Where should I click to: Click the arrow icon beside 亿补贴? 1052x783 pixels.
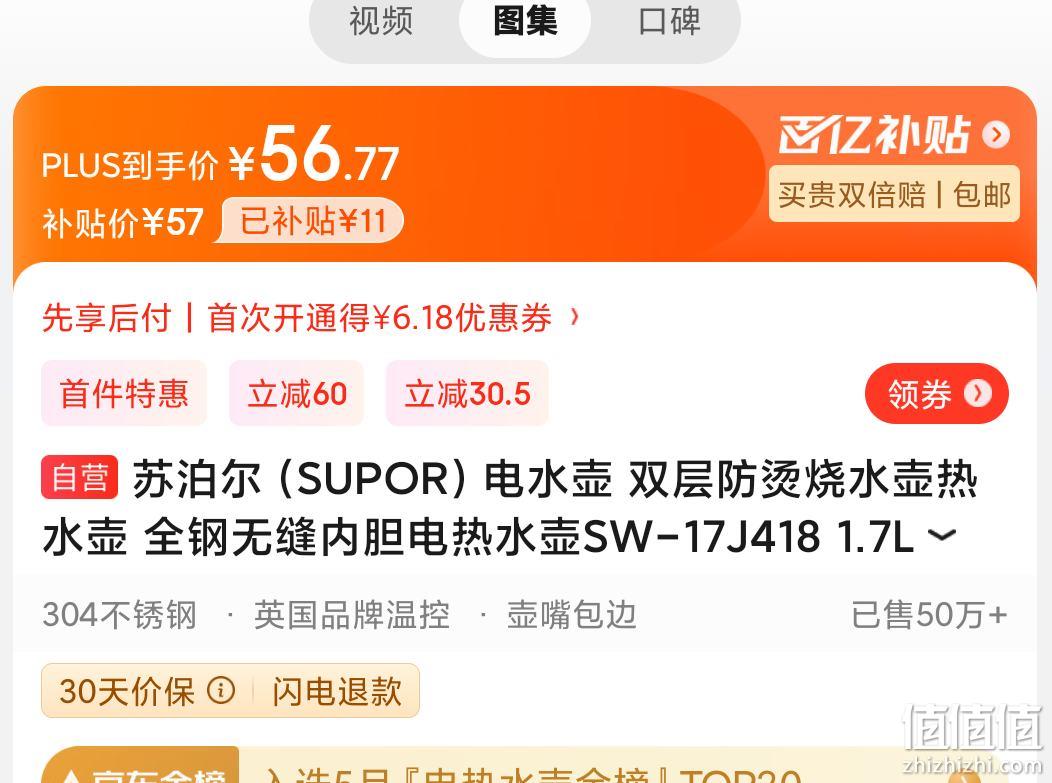click(x=996, y=135)
